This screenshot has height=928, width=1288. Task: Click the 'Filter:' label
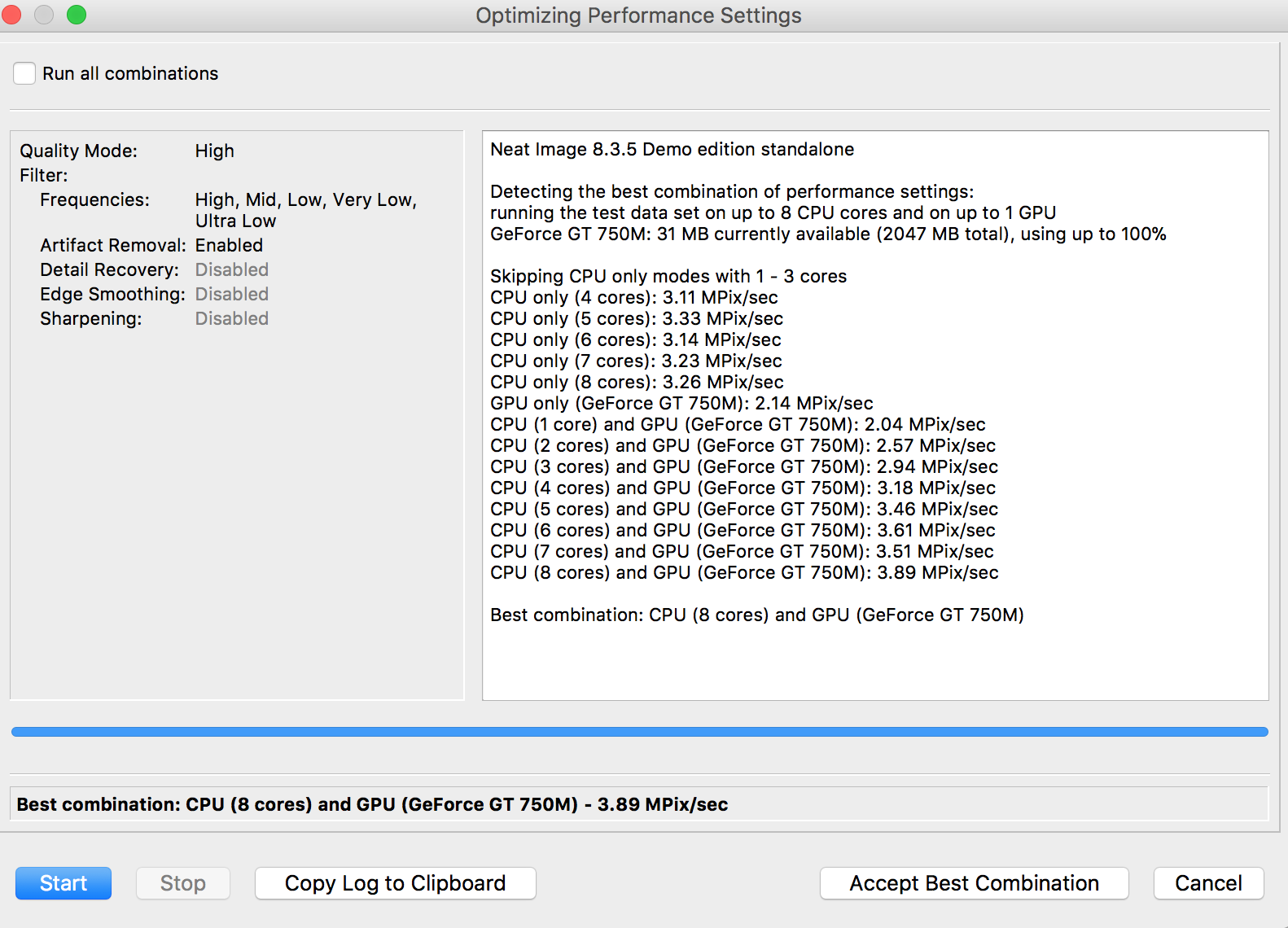(44, 175)
